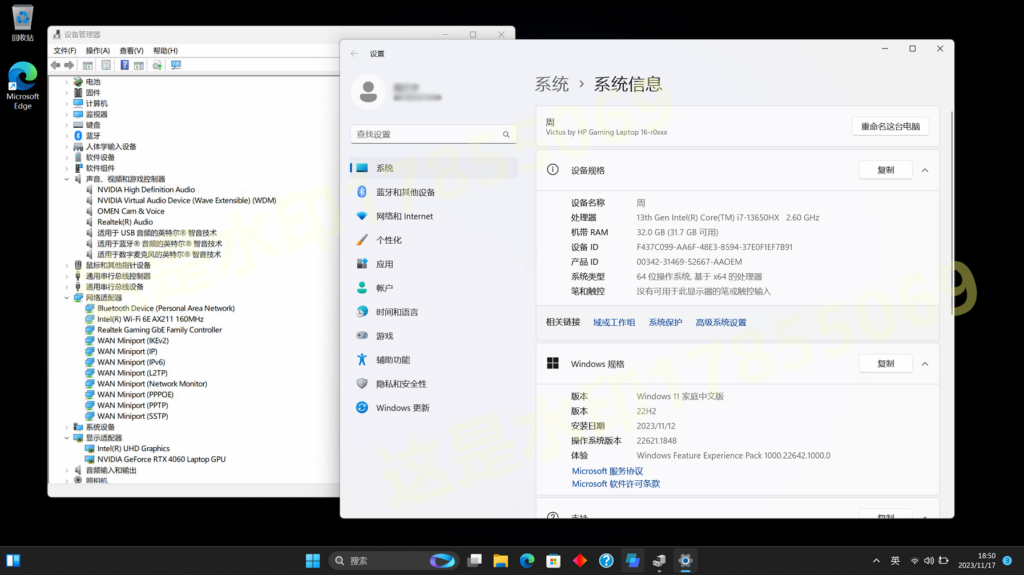1024x575 pixels.
Task: Select Windows 更新 in Settings sidebar
Action: pyautogui.click(x=434, y=408)
